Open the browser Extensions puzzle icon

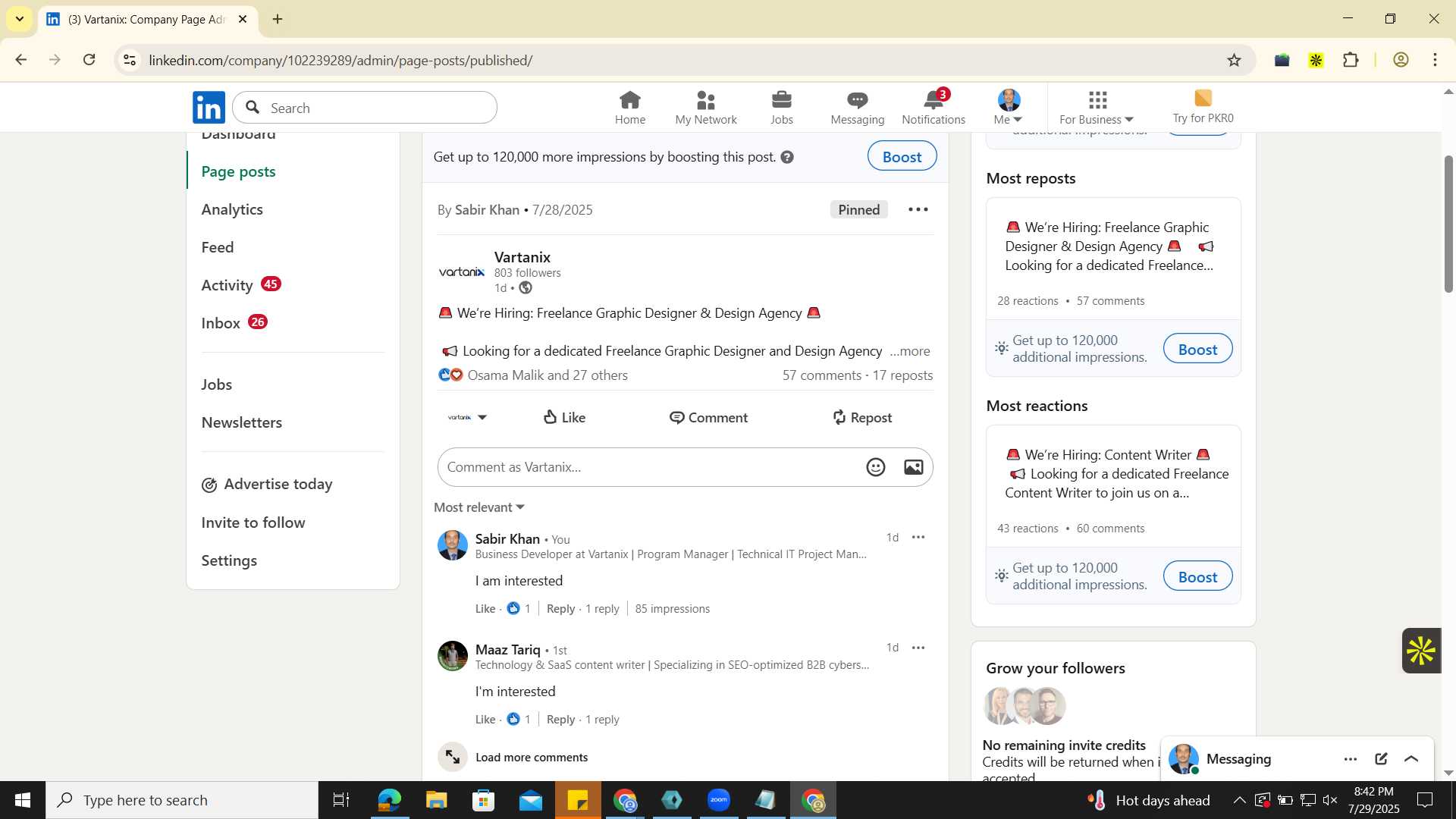pos(1351,60)
